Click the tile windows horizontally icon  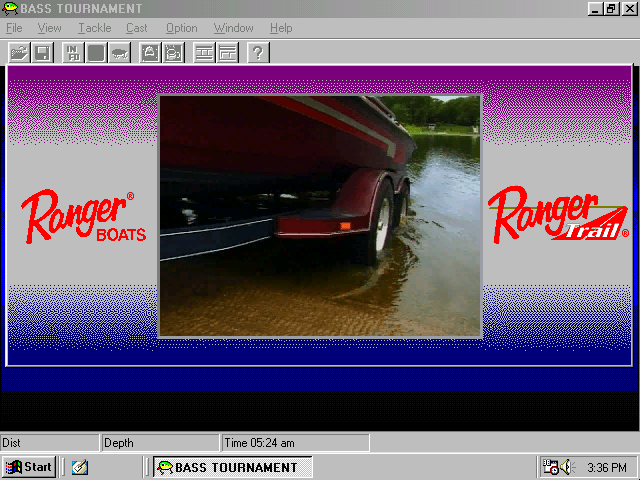(204, 53)
